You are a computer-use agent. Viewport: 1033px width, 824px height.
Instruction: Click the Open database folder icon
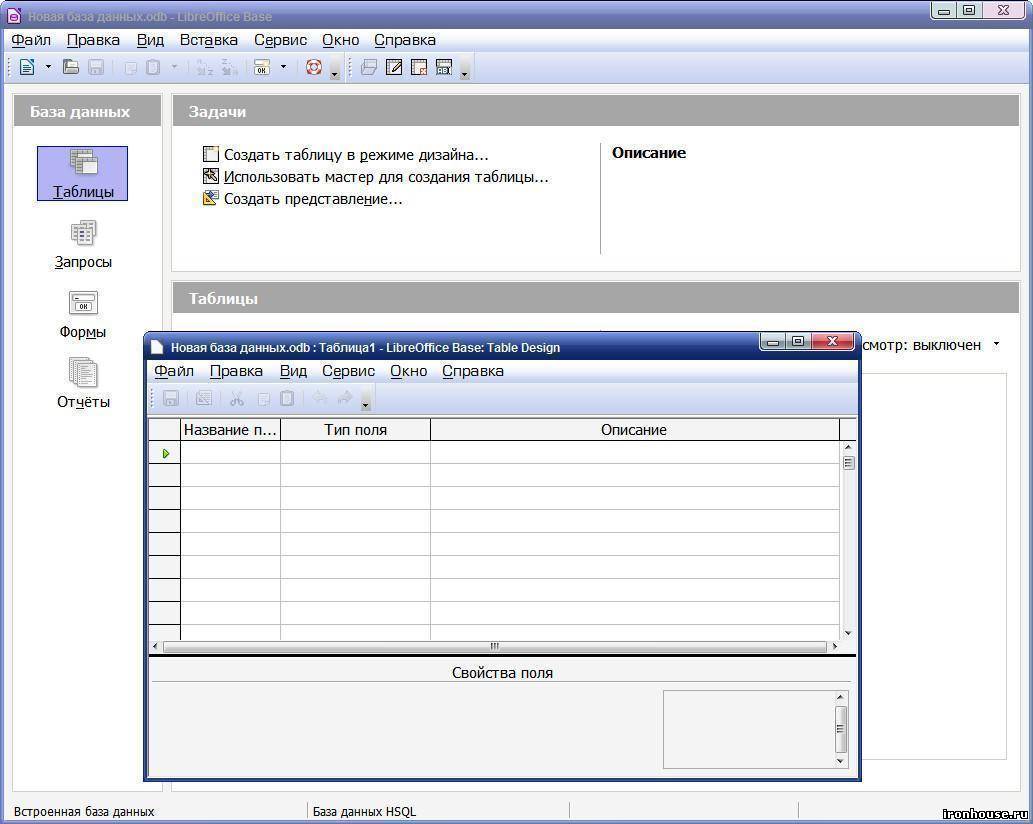tap(71, 67)
